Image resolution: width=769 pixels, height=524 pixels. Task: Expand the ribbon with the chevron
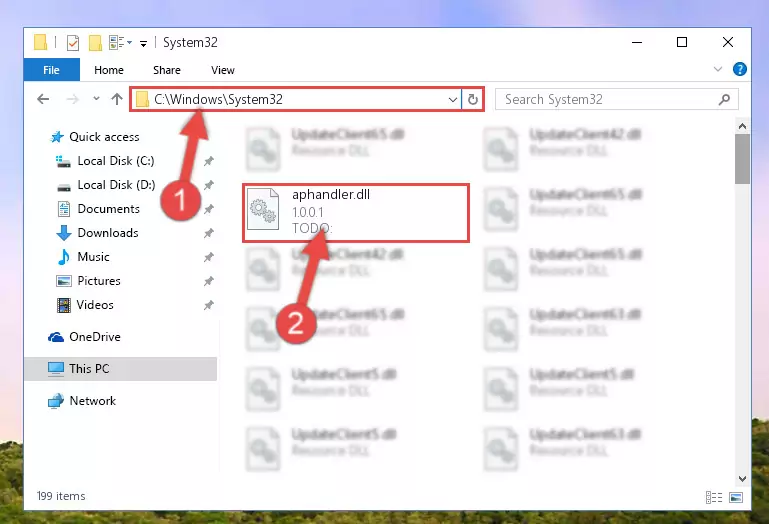point(718,69)
